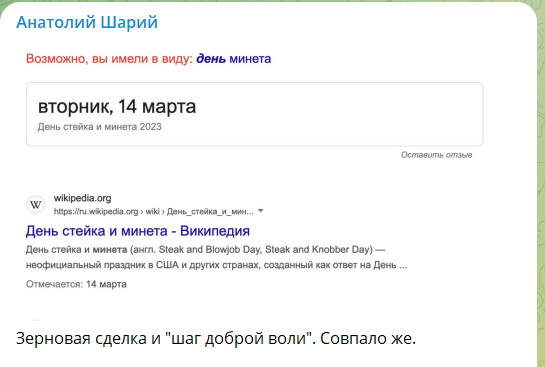Image resolution: width=545 pixels, height=367 pixels.
Task: Click the Зерновая сделка message caption
Action: point(215,339)
